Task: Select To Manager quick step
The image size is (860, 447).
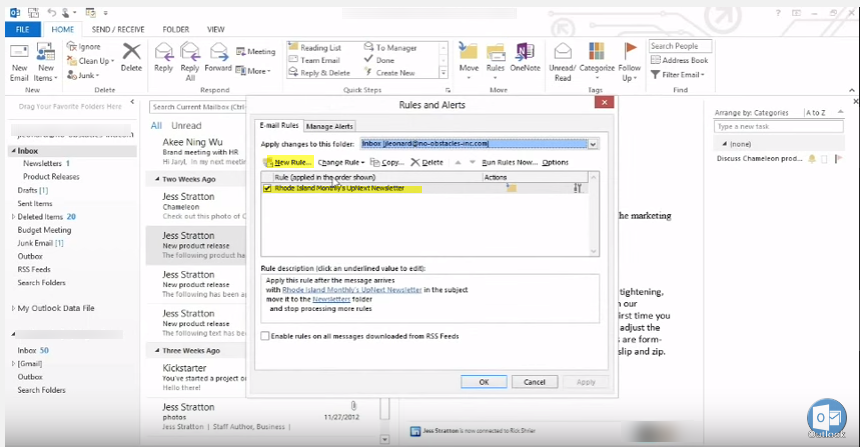Action: coord(391,48)
